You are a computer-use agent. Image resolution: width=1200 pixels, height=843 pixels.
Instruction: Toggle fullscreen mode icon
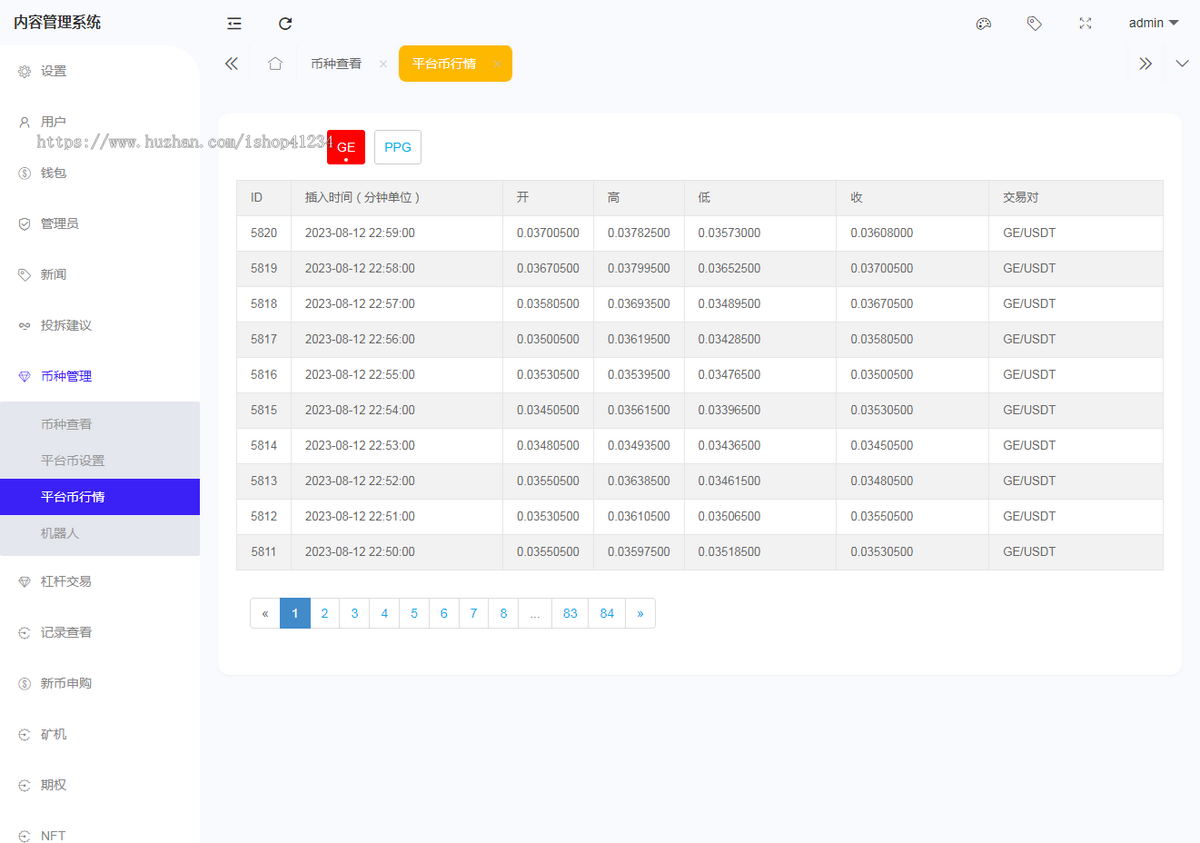1085,23
